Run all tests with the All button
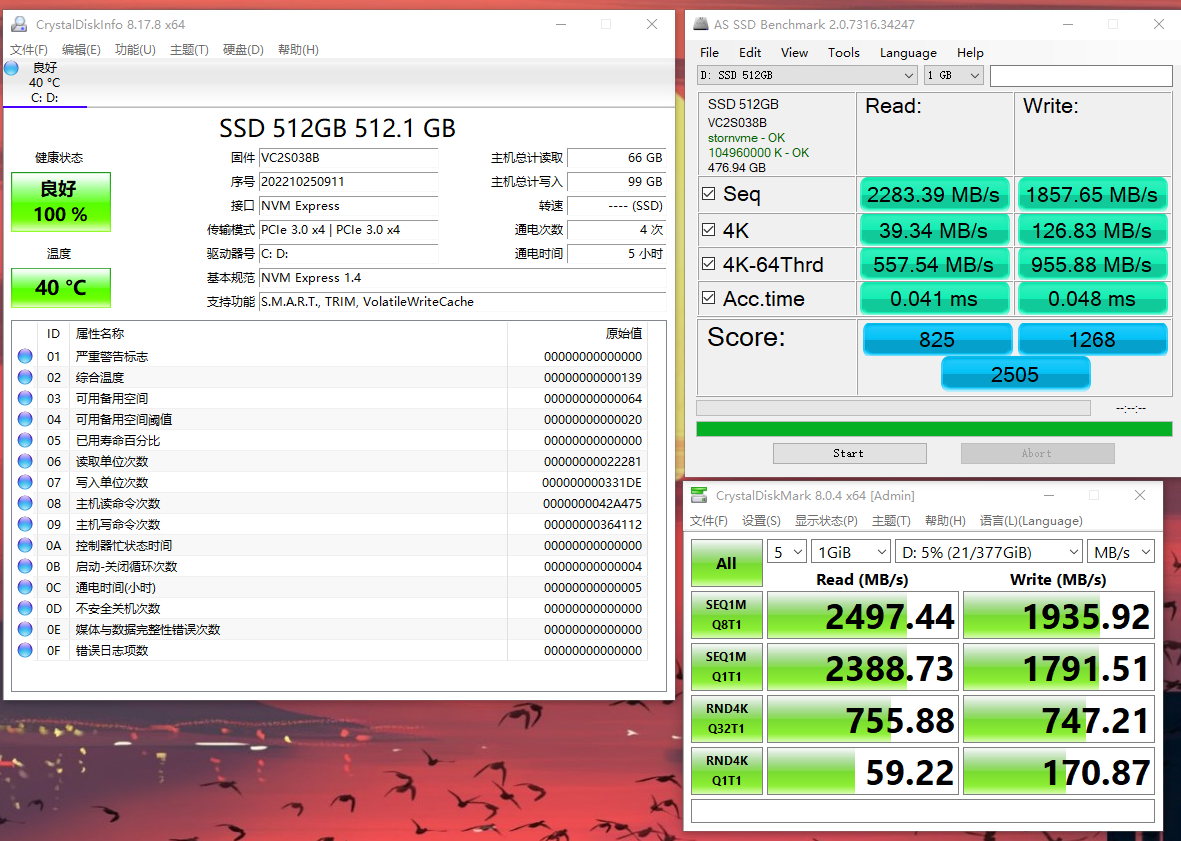The height and width of the screenshot is (841, 1181). coord(726,563)
